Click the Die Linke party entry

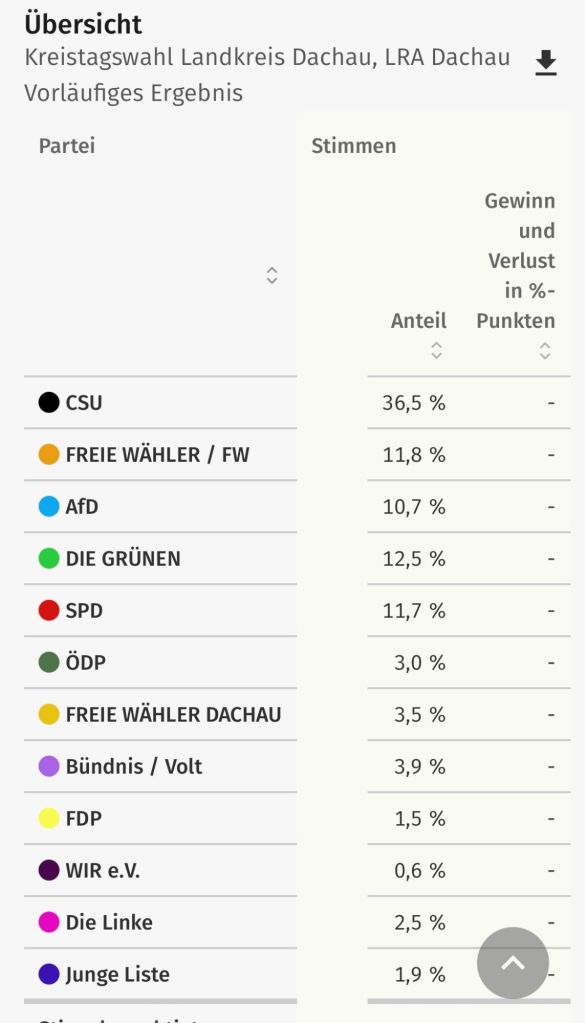pyautogui.click(x=109, y=923)
